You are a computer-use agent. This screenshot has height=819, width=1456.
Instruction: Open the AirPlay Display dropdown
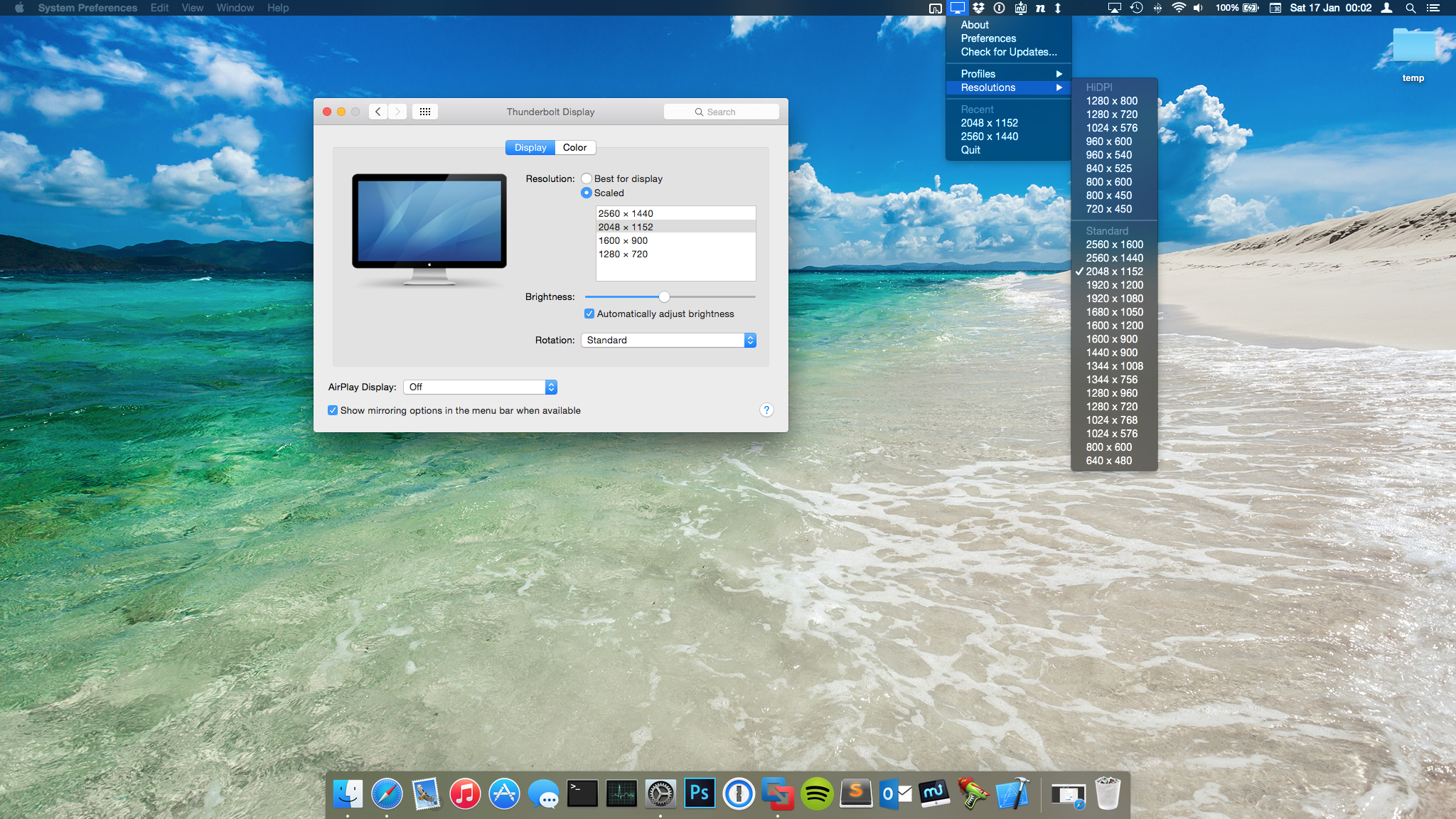coord(480,387)
